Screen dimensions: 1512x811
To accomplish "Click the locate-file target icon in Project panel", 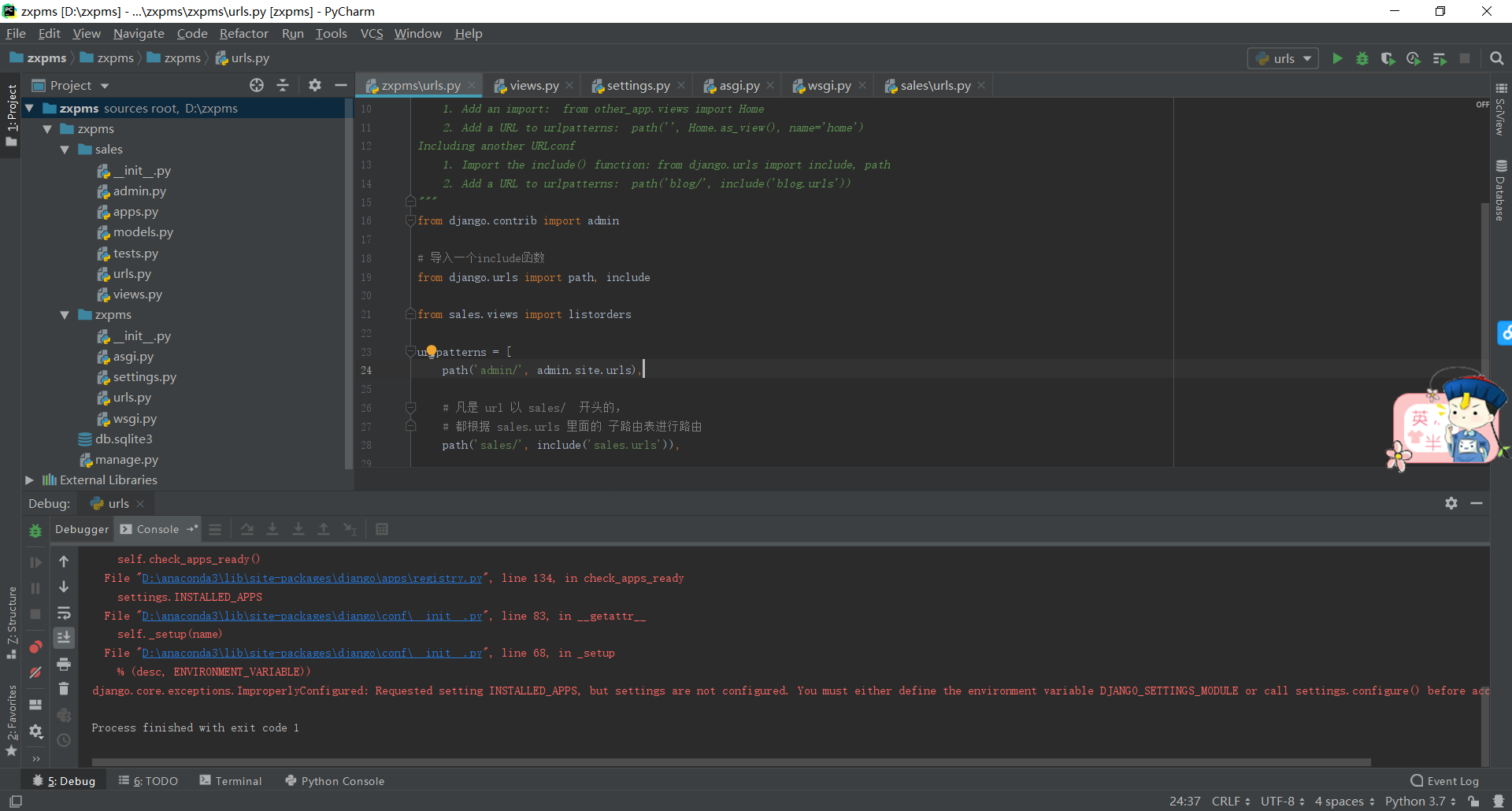I will pyautogui.click(x=257, y=85).
